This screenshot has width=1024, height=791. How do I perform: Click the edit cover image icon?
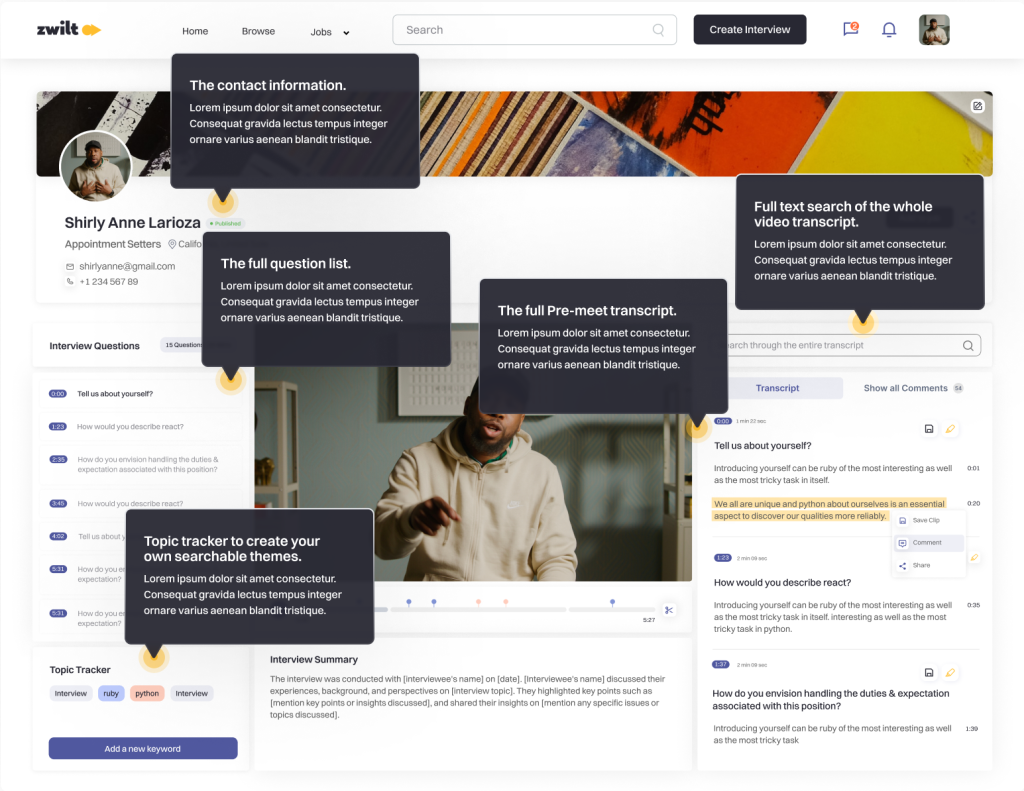(x=977, y=106)
